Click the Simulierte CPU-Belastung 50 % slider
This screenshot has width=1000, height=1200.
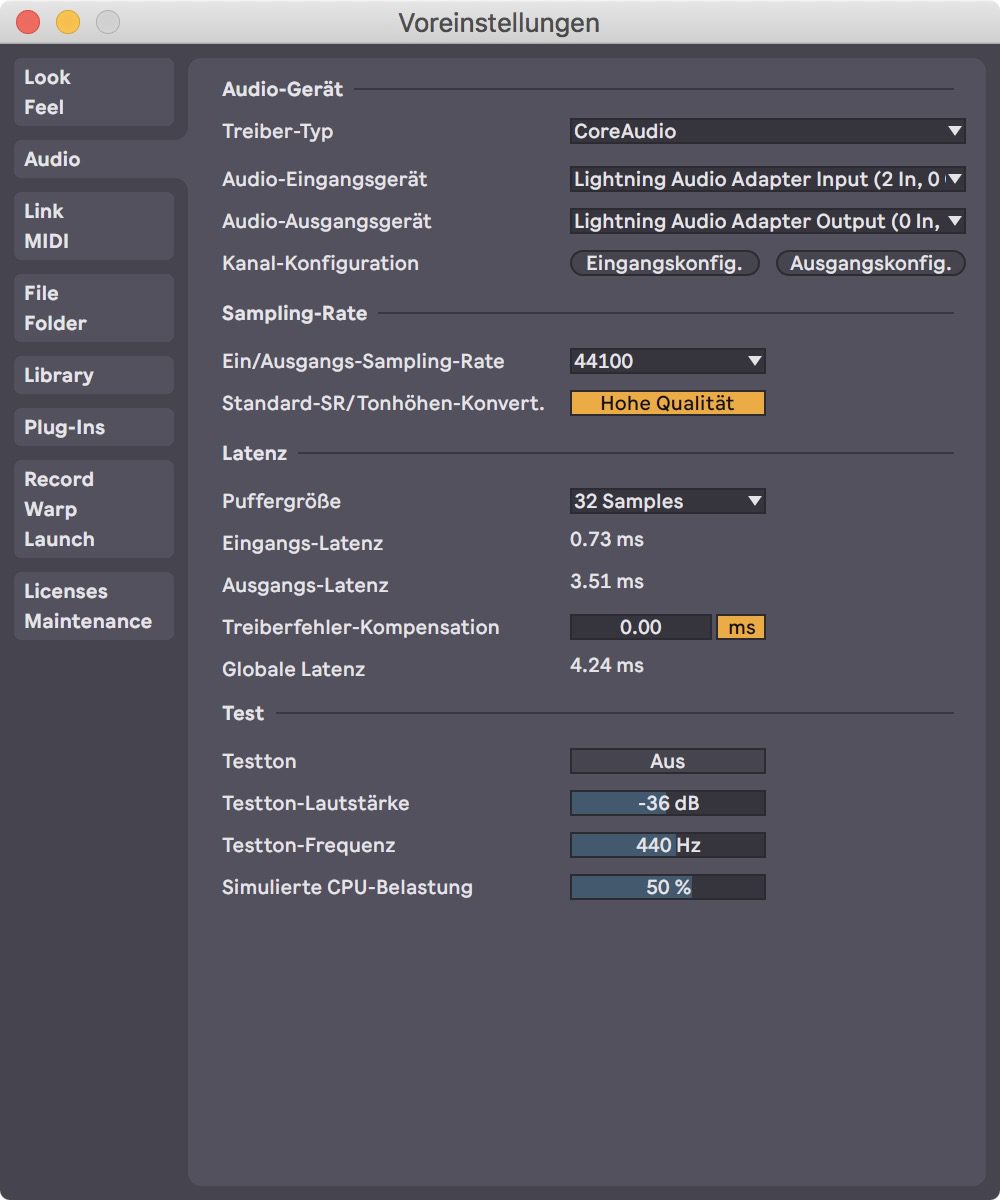[667, 887]
